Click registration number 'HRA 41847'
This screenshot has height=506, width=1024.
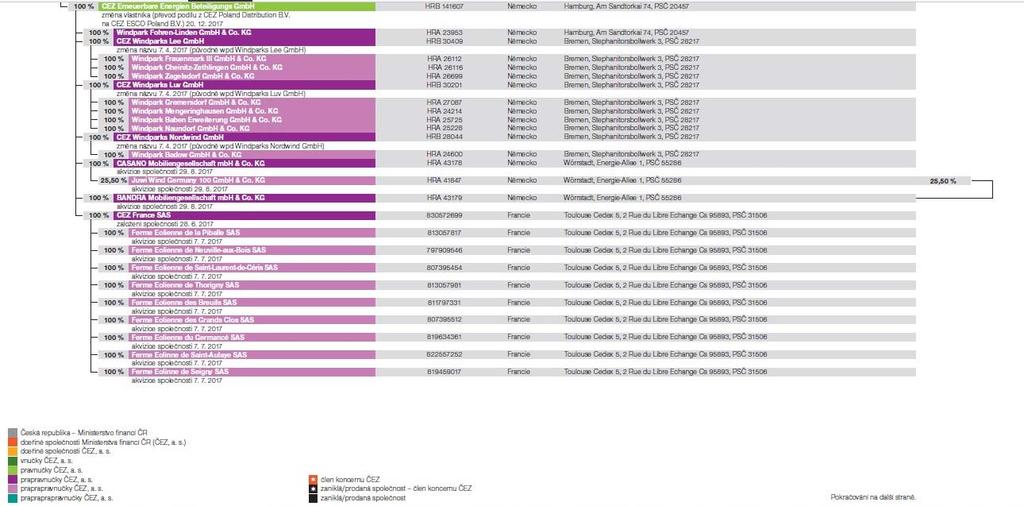click(x=445, y=180)
